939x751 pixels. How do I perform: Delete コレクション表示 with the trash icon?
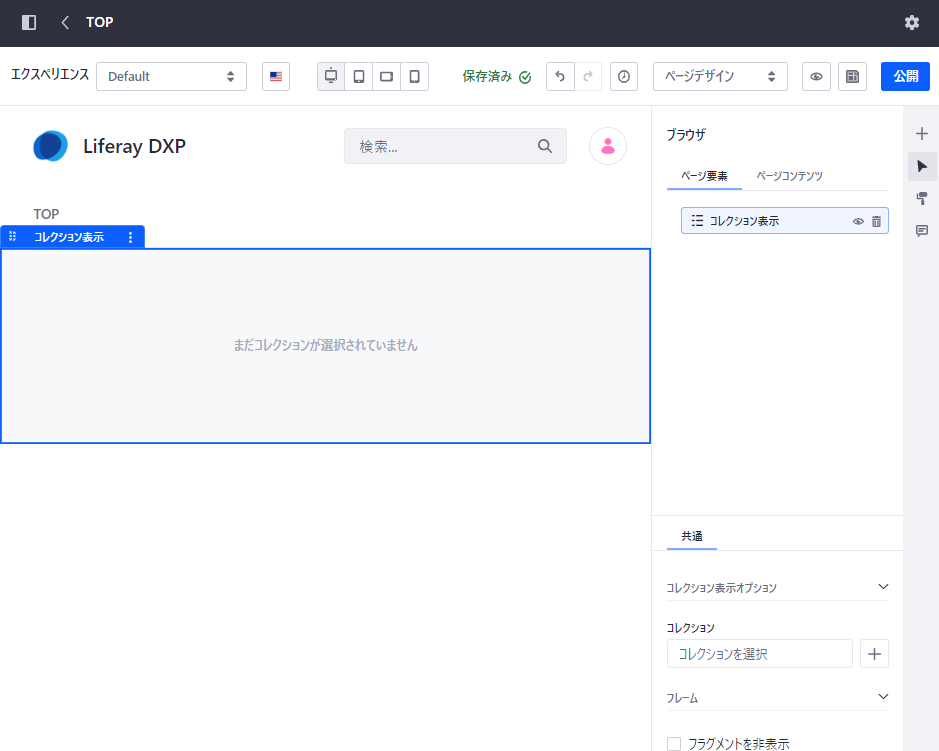pos(876,221)
